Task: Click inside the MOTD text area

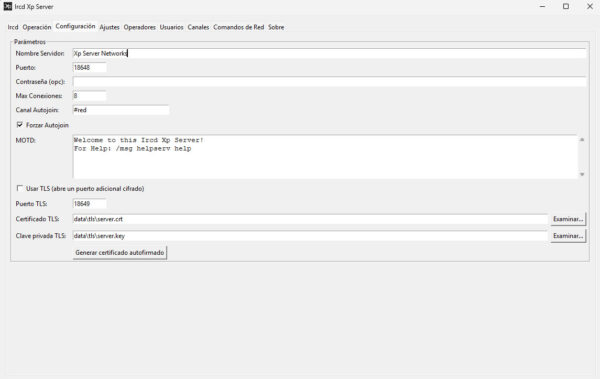Action: coord(325,157)
